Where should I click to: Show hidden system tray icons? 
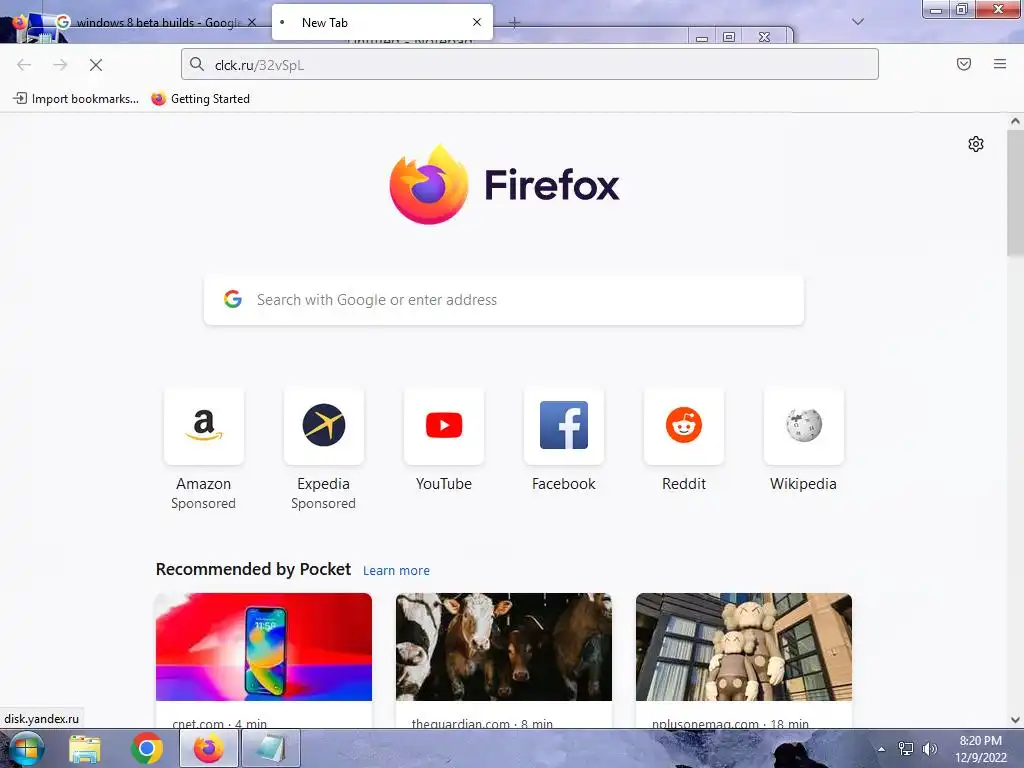click(882, 749)
